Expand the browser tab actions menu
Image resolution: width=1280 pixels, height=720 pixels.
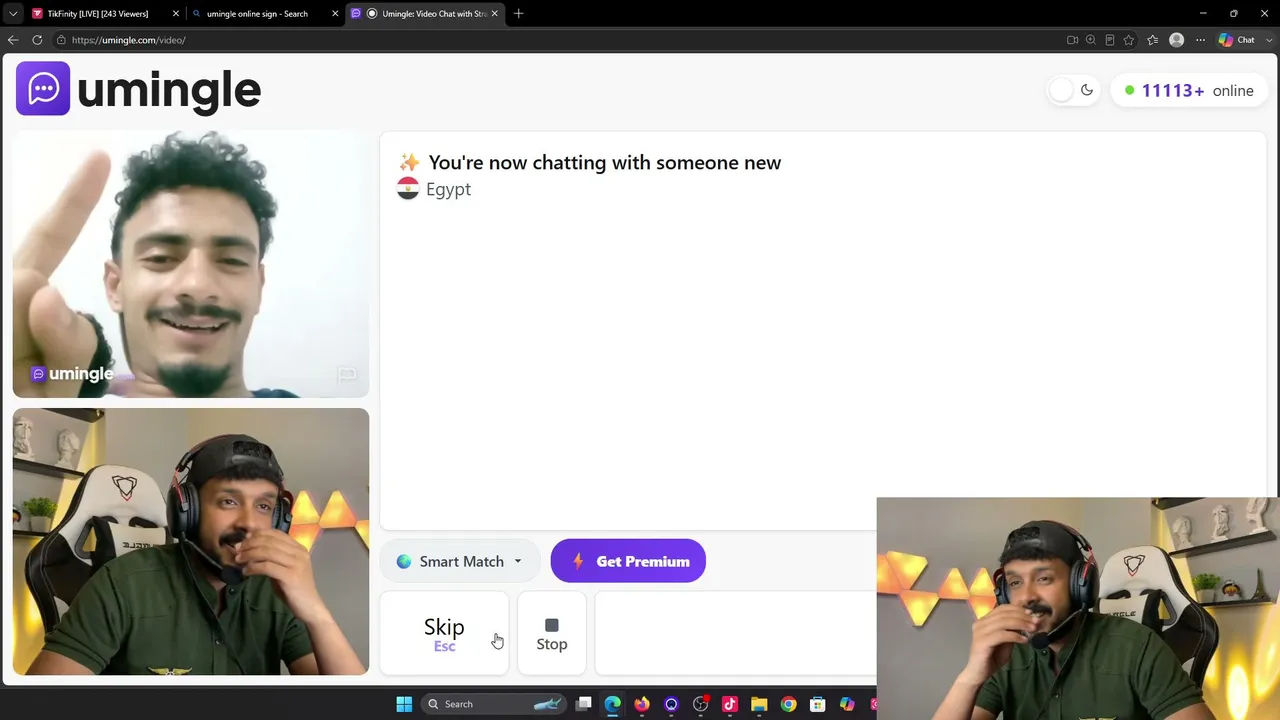pos(13,14)
